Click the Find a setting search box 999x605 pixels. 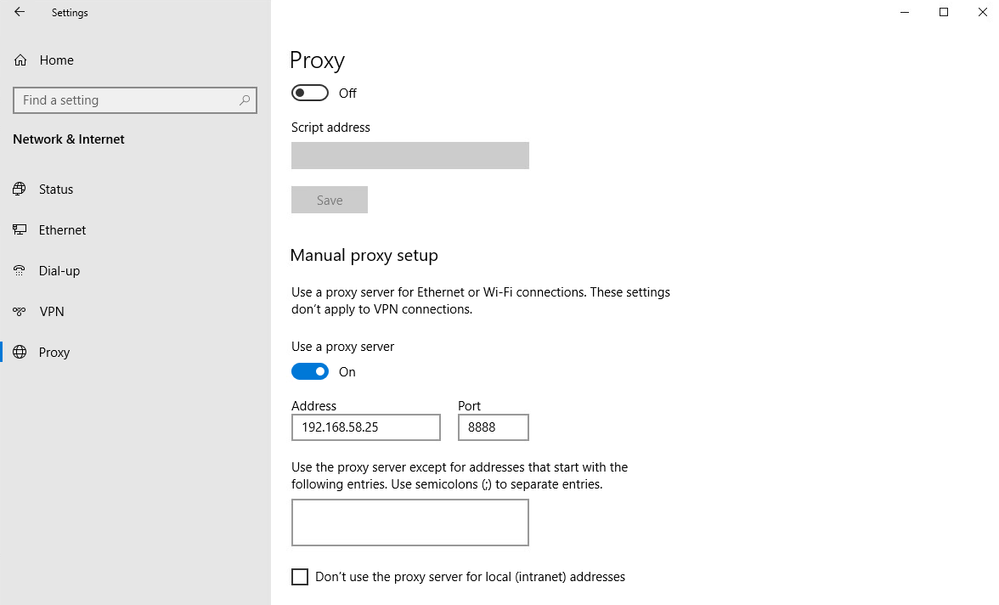[x=135, y=101]
